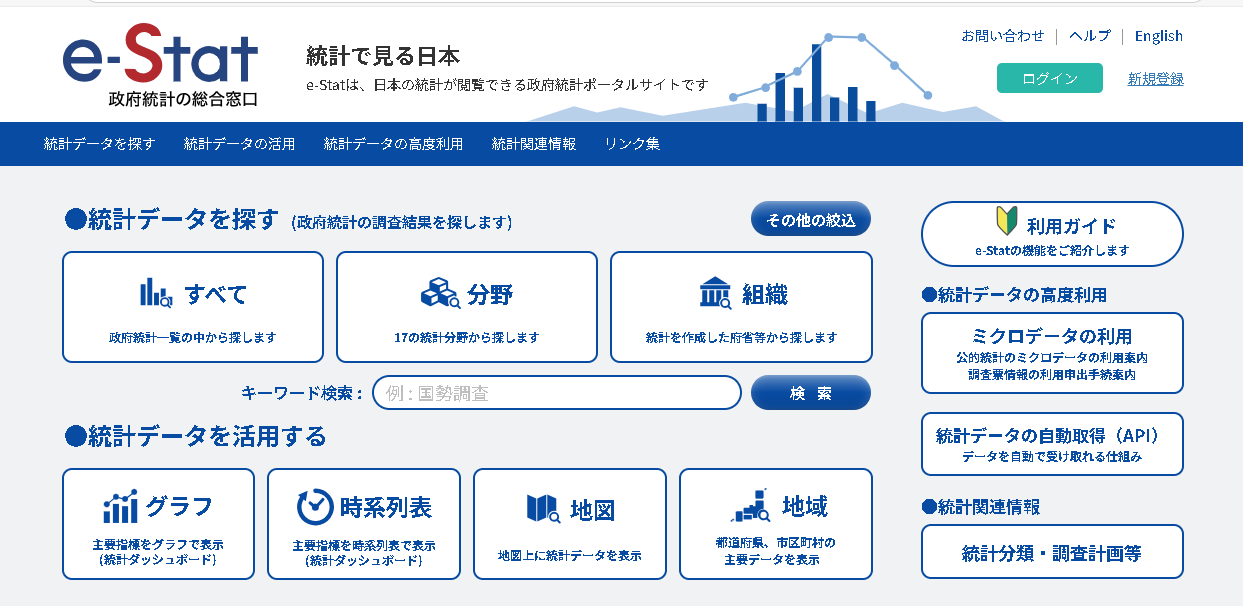The height and width of the screenshot is (606, 1243).
Task: Click the building icon beside 組織
Action: [x=715, y=293]
